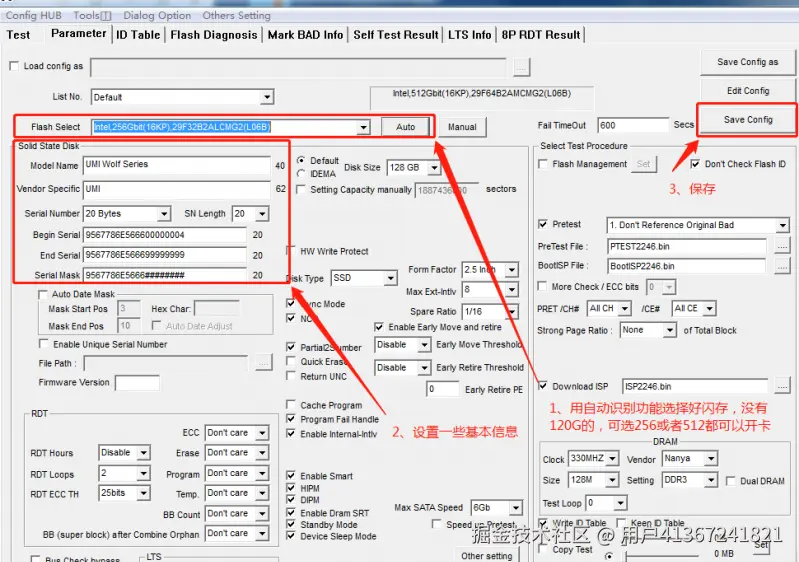Browse for Download ISP file

click(782, 387)
